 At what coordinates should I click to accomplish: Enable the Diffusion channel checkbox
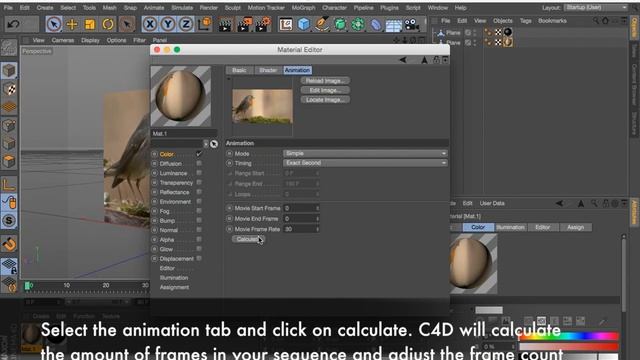click(199, 163)
